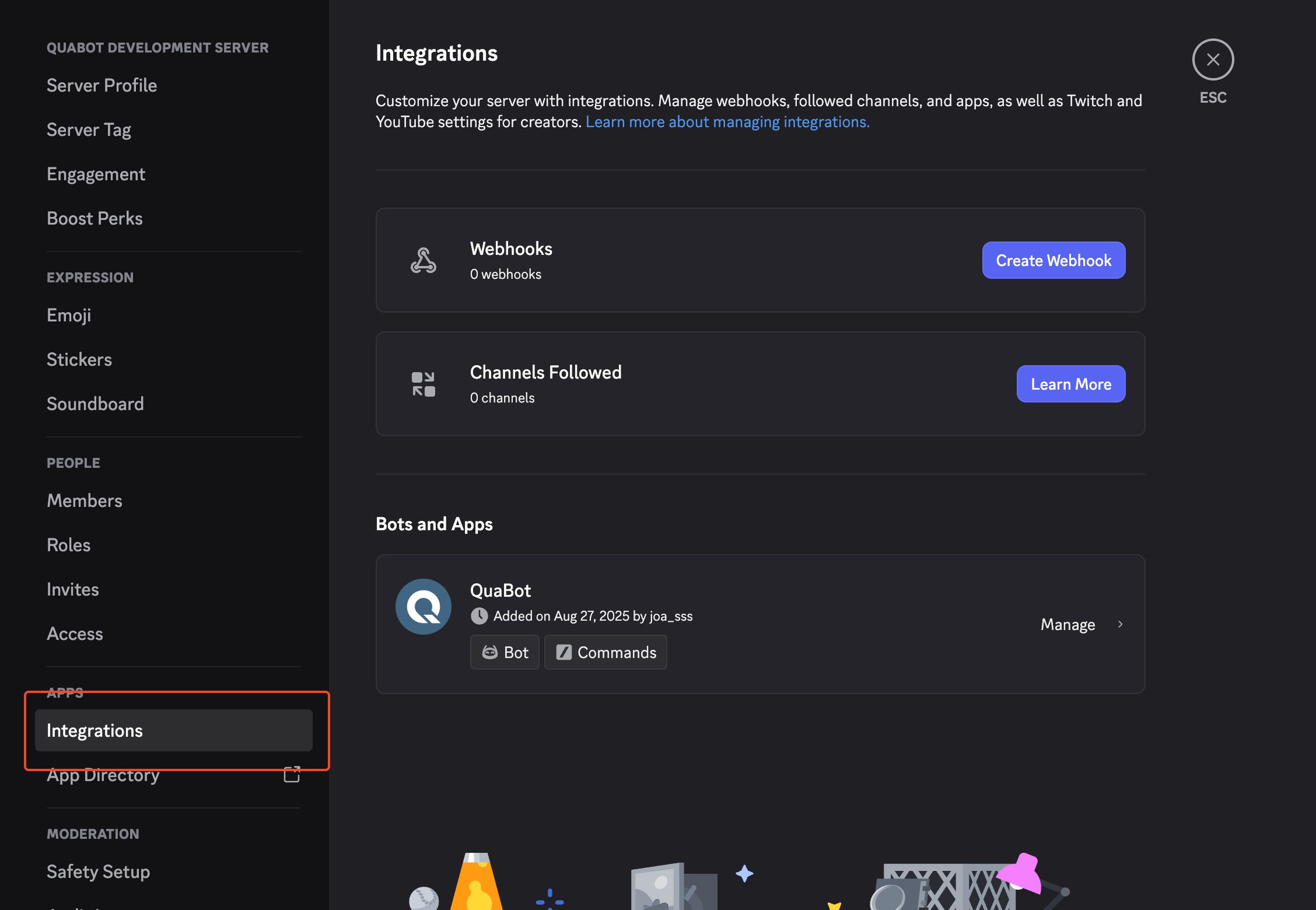Click the Channels Followed icon
Image resolution: width=1316 pixels, height=910 pixels.
(x=423, y=384)
